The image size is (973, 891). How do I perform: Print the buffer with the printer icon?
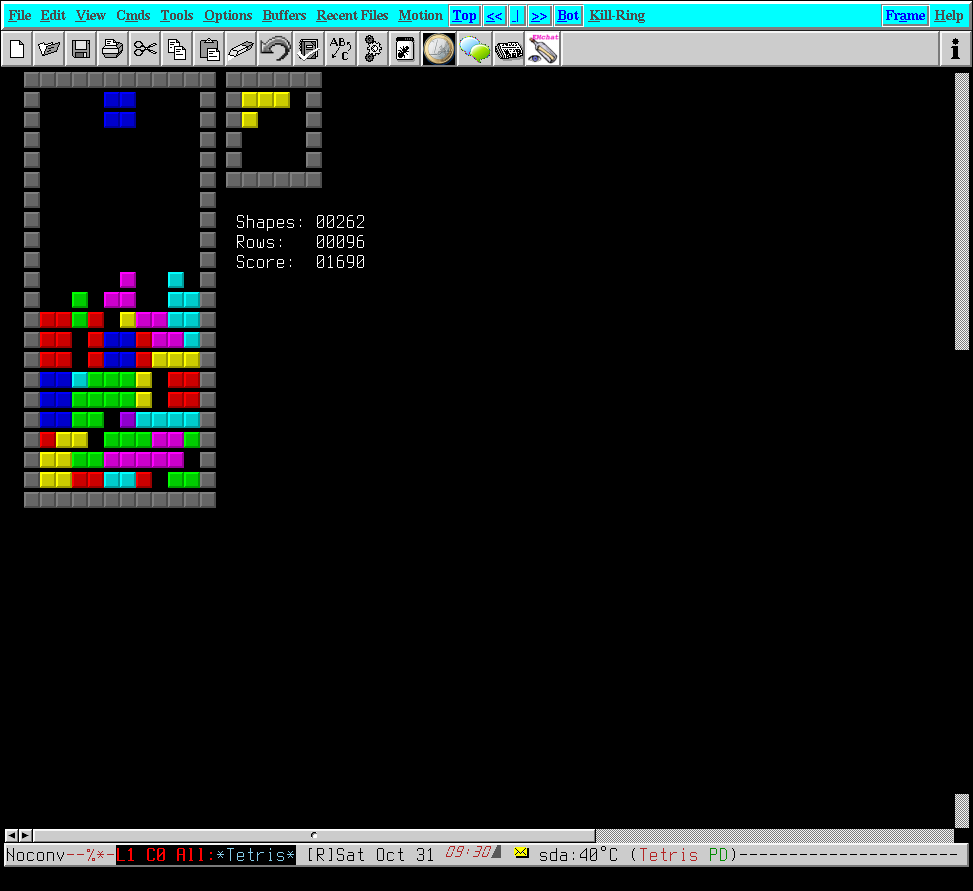click(112, 49)
